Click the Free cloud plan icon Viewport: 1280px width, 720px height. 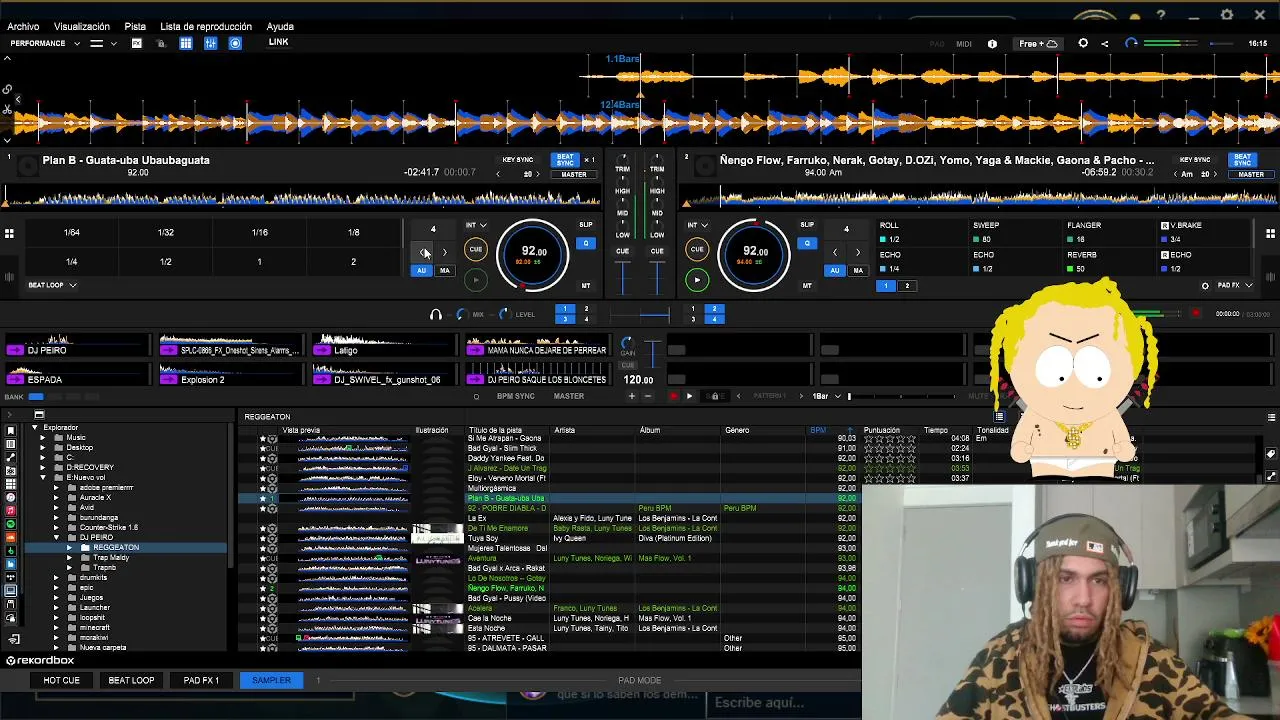[x=1038, y=44]
